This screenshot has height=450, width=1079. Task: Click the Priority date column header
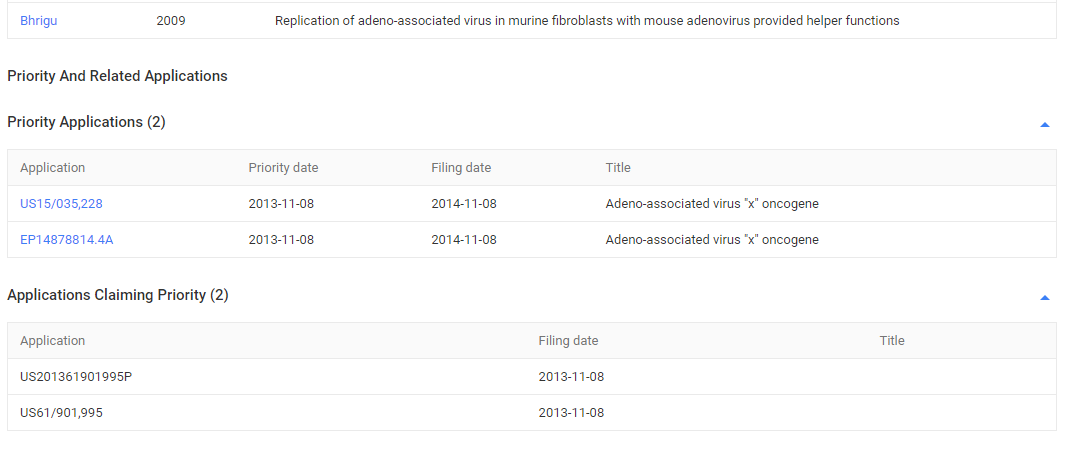pyautogui.click(x=283, y=168)
